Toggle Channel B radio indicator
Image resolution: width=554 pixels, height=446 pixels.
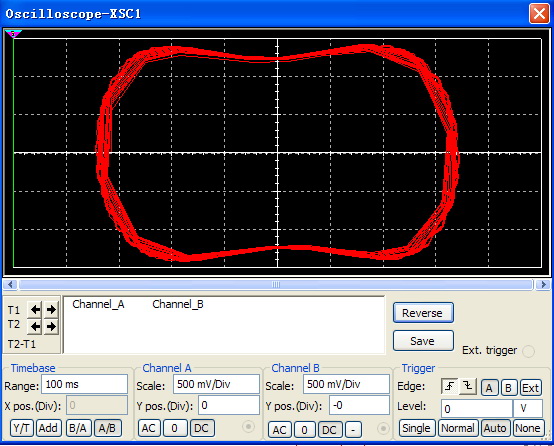383,429
